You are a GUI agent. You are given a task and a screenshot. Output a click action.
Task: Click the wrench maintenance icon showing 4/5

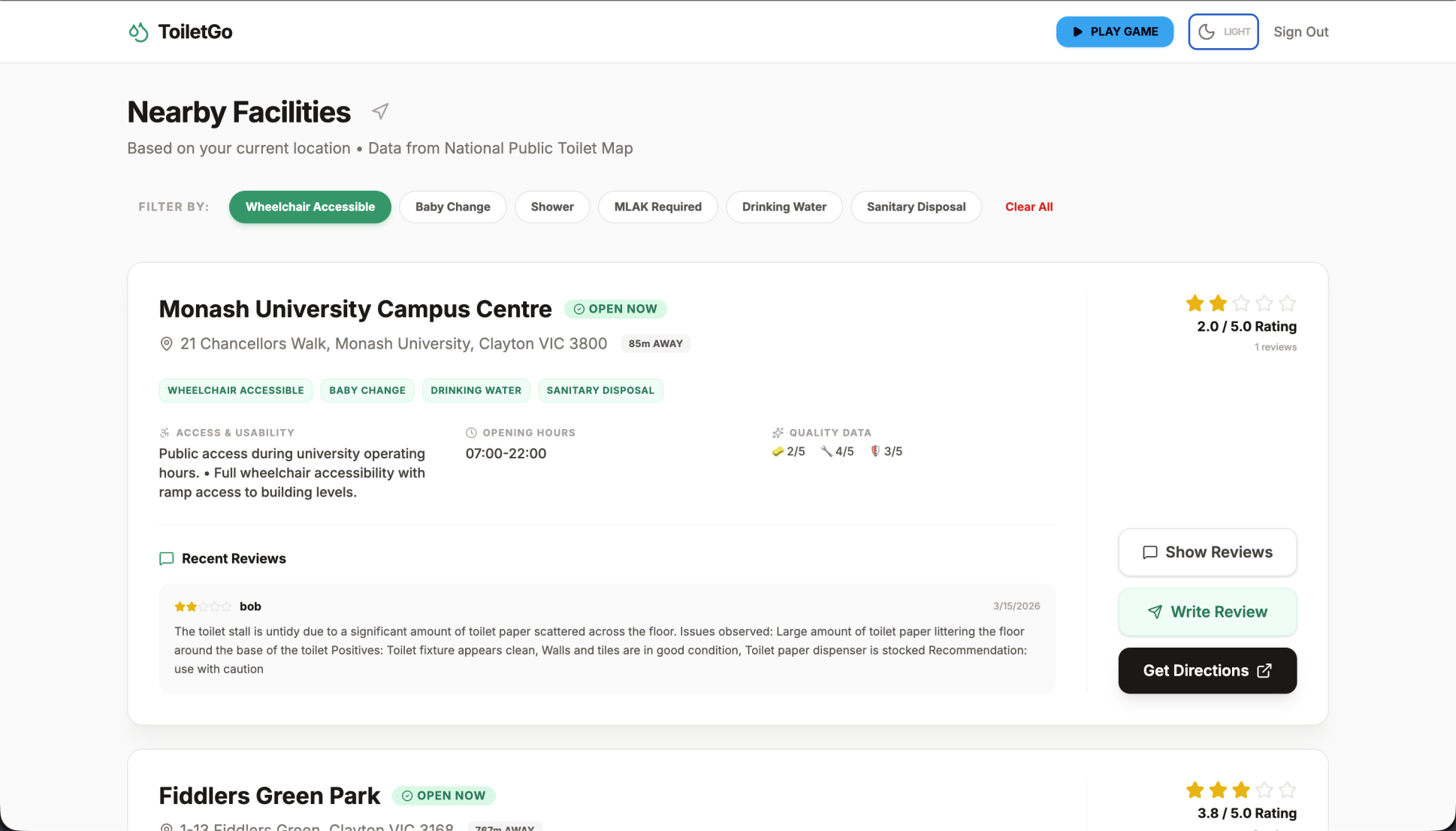tap(826, 452)
